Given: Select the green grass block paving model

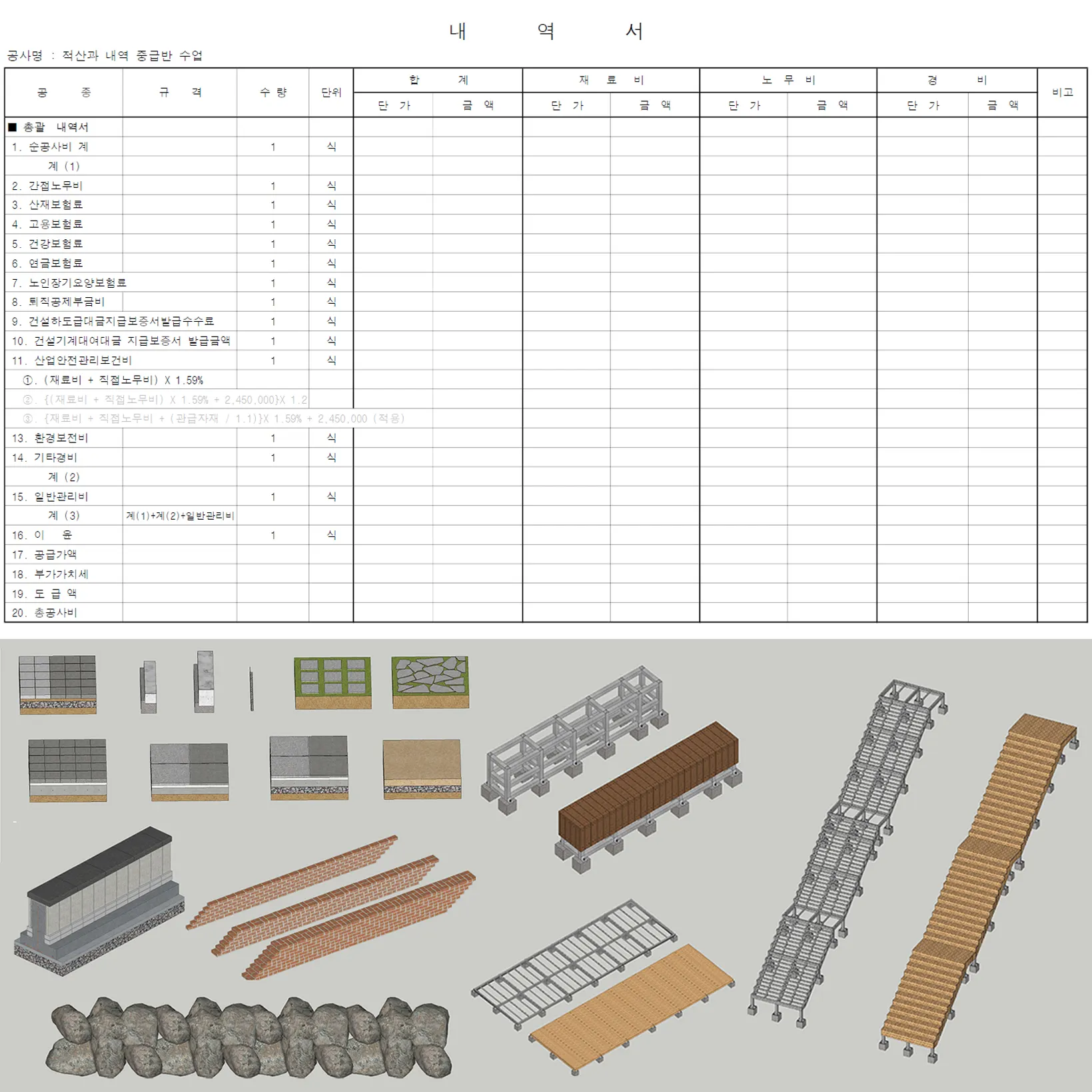Looking at the screenshot, I should pos(332,683).
